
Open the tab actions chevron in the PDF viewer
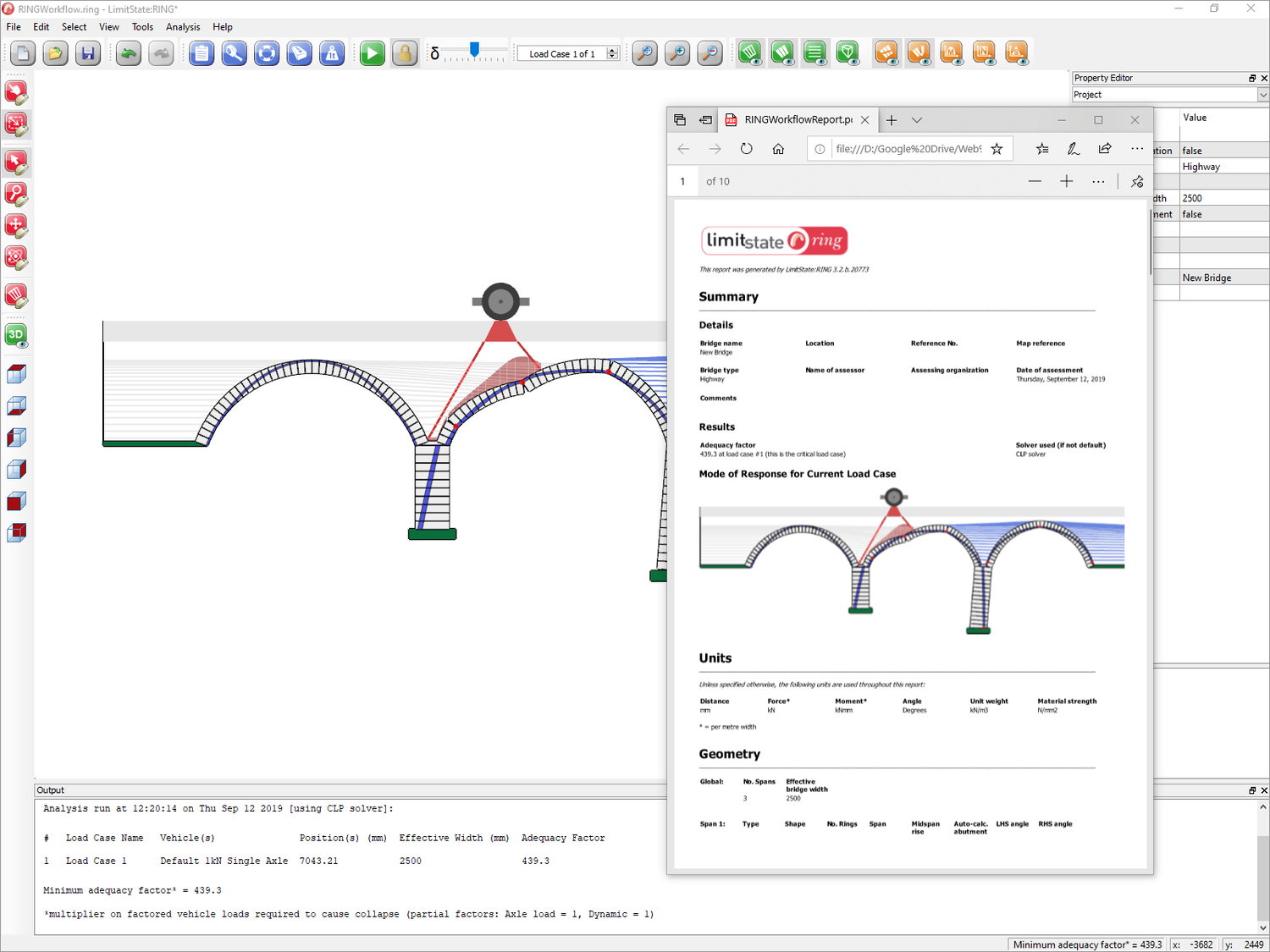pyautogui.click(x=917, y=119)
